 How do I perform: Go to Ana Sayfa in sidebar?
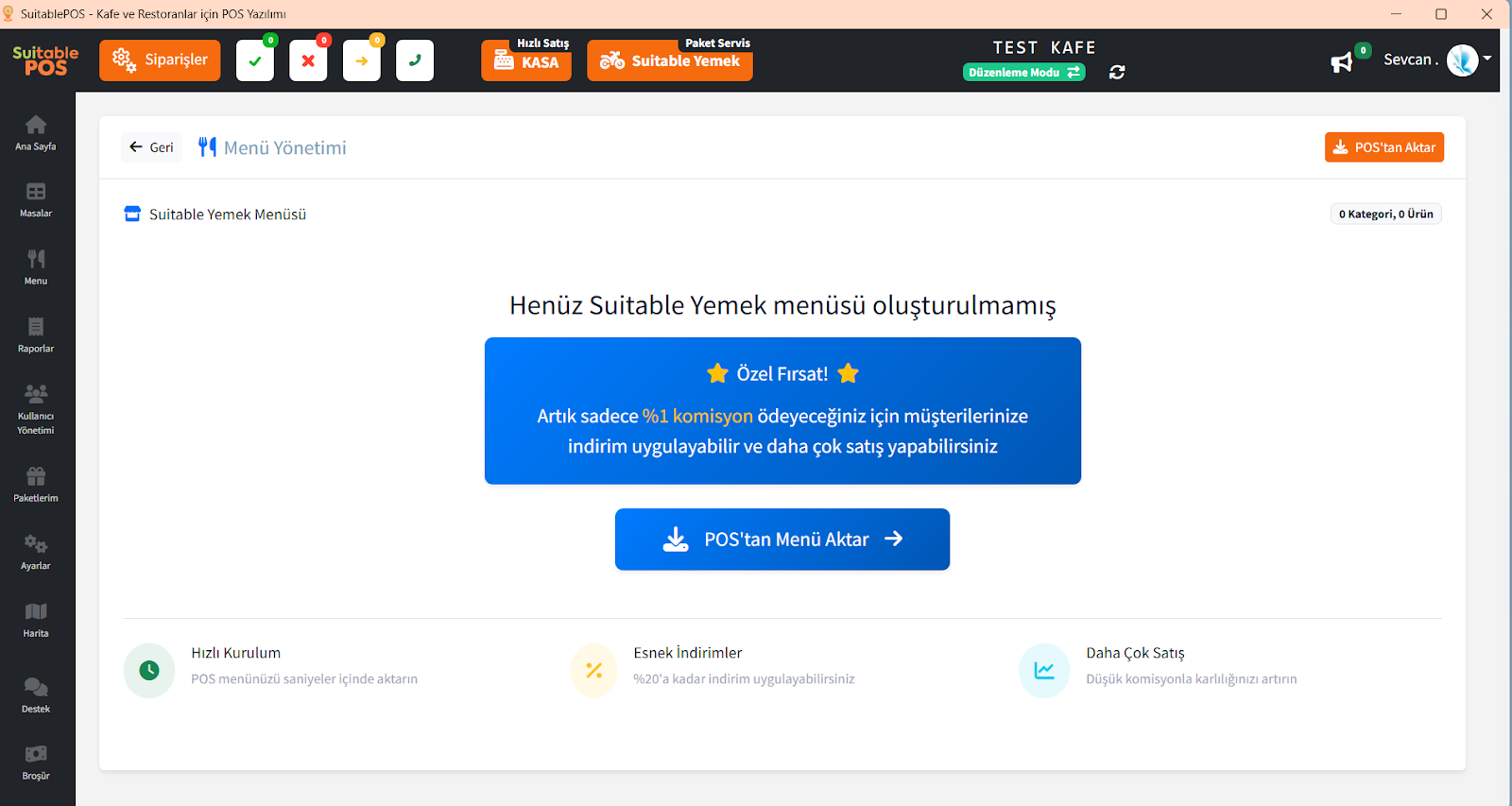[x=36, y=133]
